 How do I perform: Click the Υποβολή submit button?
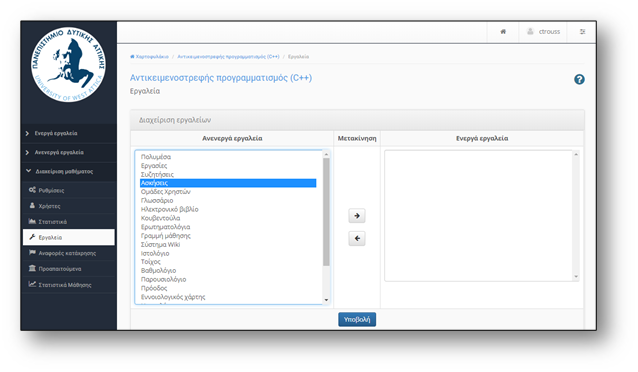(x=357, y=319)
